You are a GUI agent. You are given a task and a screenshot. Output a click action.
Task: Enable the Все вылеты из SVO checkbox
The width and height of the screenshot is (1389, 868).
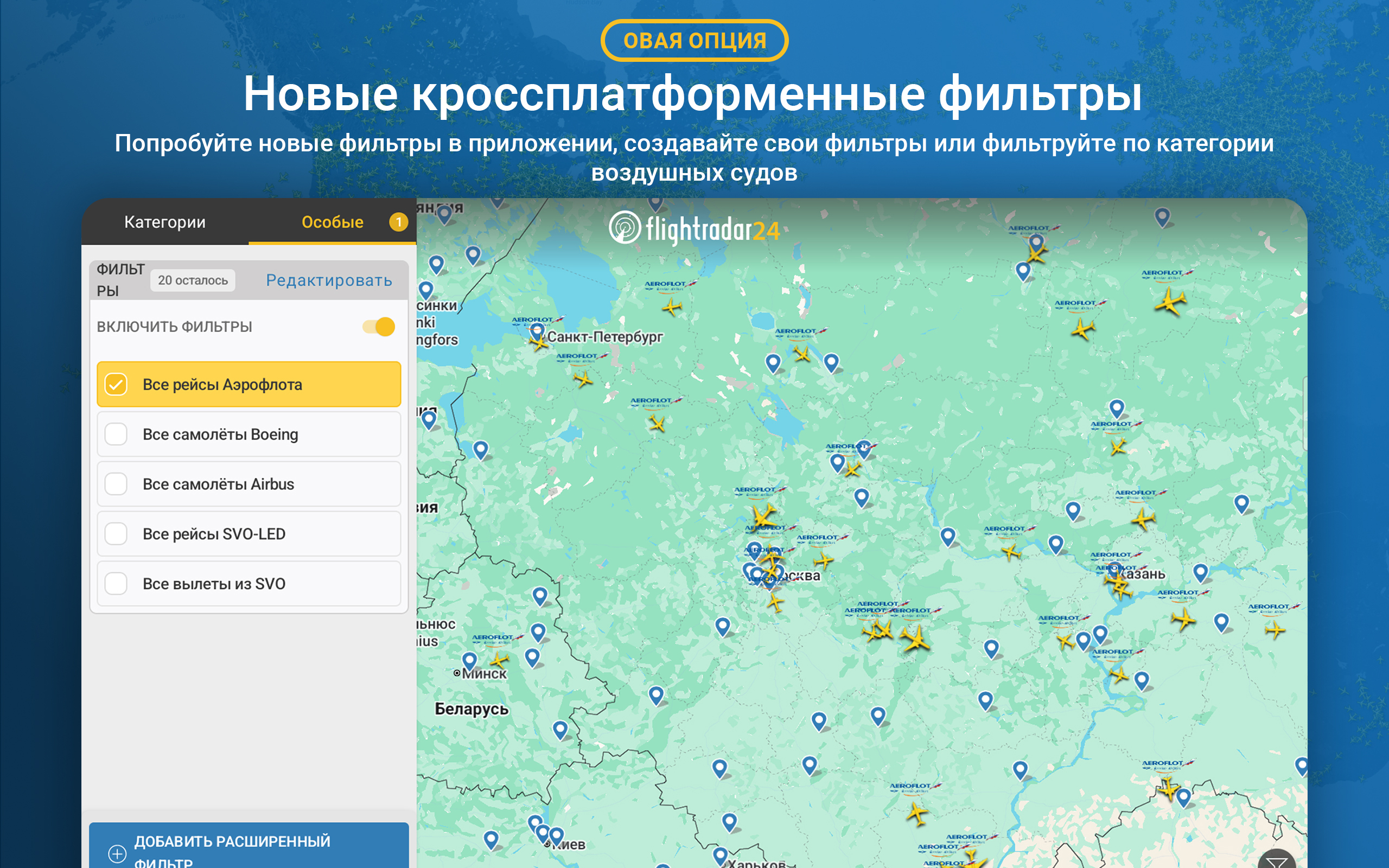click(116, 584)
